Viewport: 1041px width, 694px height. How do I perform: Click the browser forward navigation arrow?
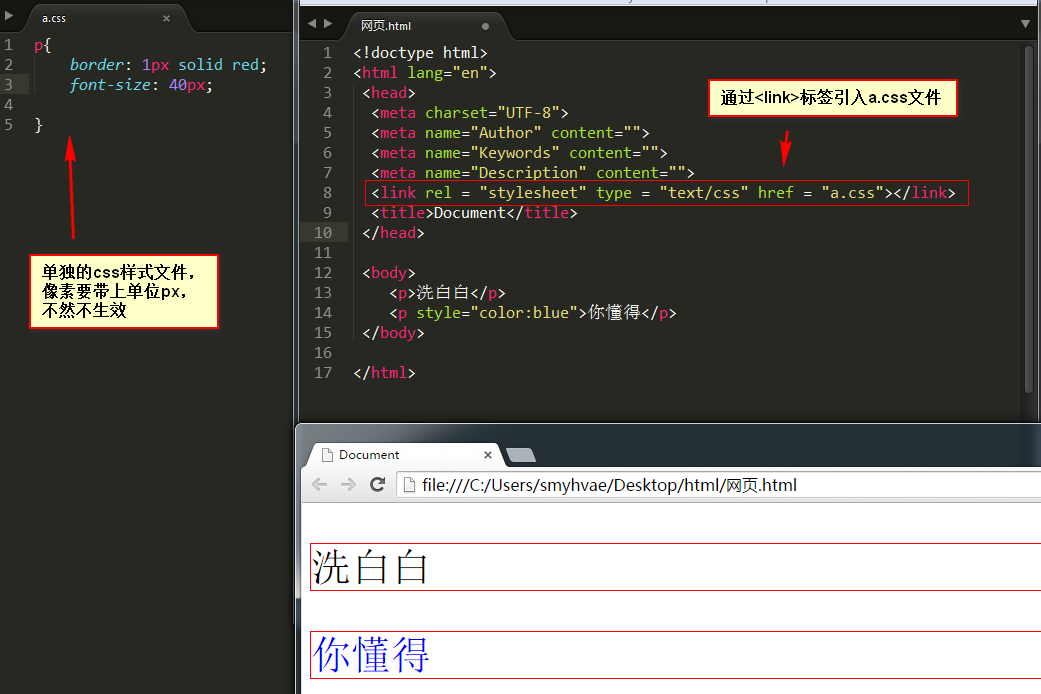pos(347,485)
